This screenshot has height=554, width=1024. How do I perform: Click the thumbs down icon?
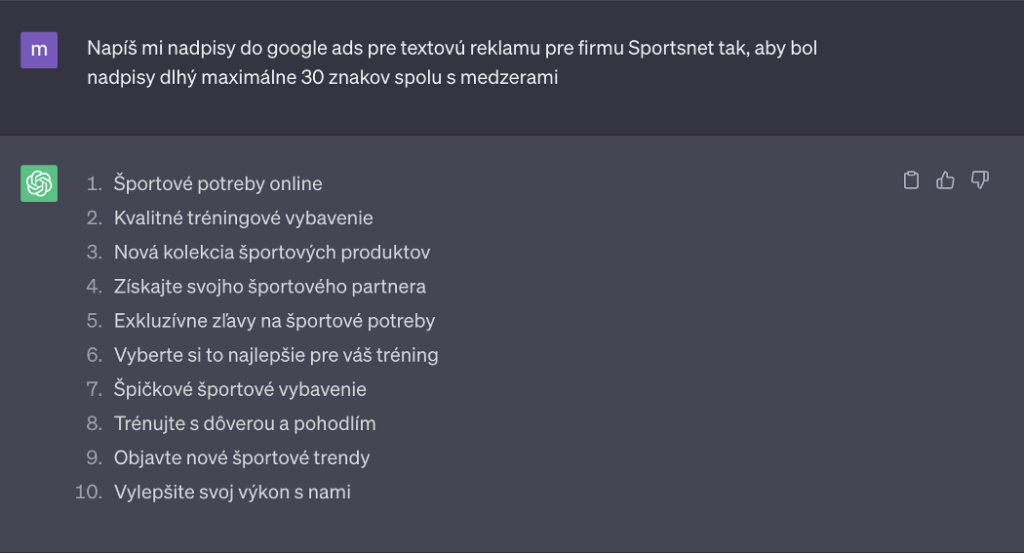(x=980, y=180)
